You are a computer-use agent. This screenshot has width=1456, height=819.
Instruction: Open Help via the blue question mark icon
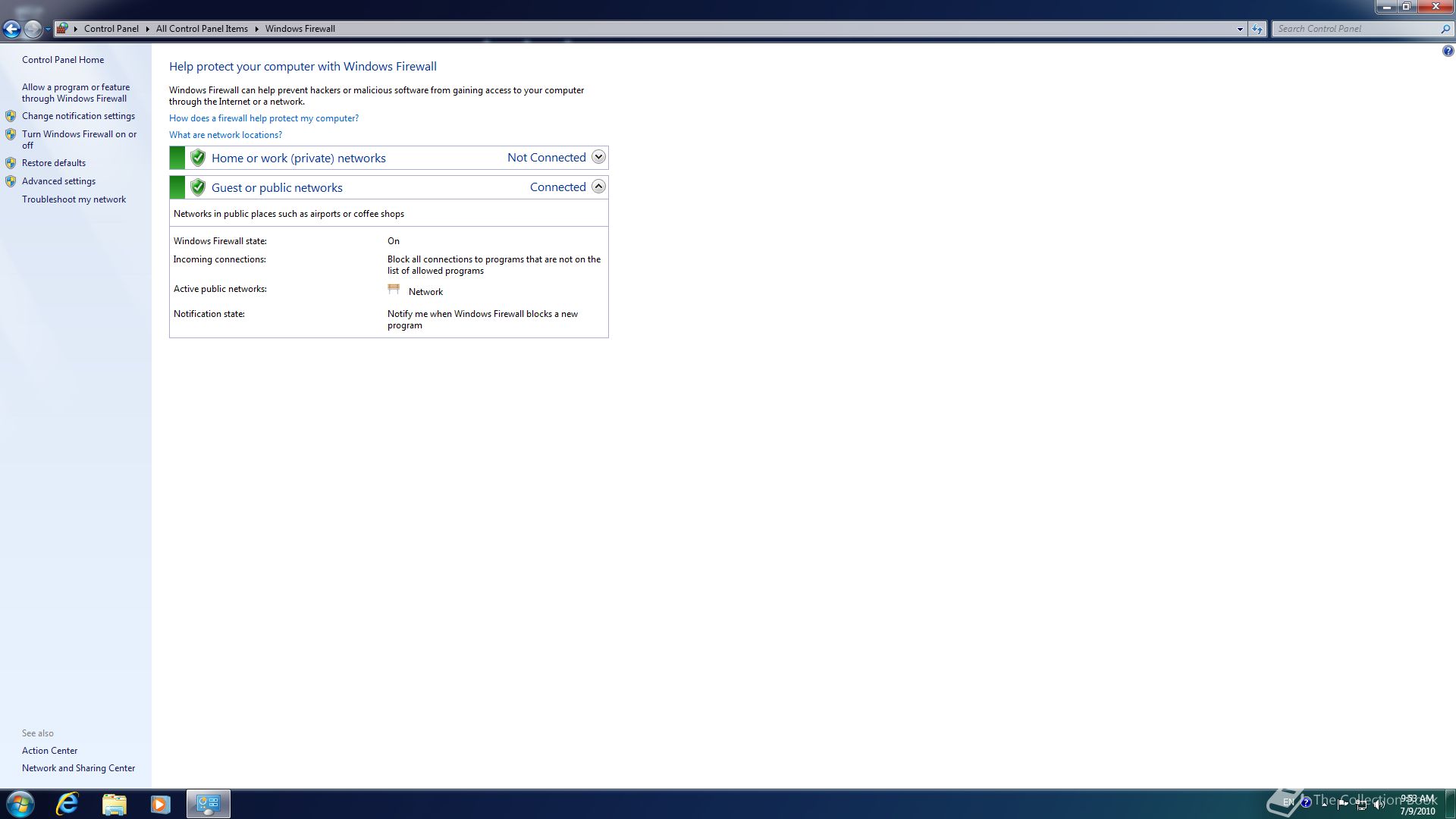pyautogui.click(x=1448, y=52)
